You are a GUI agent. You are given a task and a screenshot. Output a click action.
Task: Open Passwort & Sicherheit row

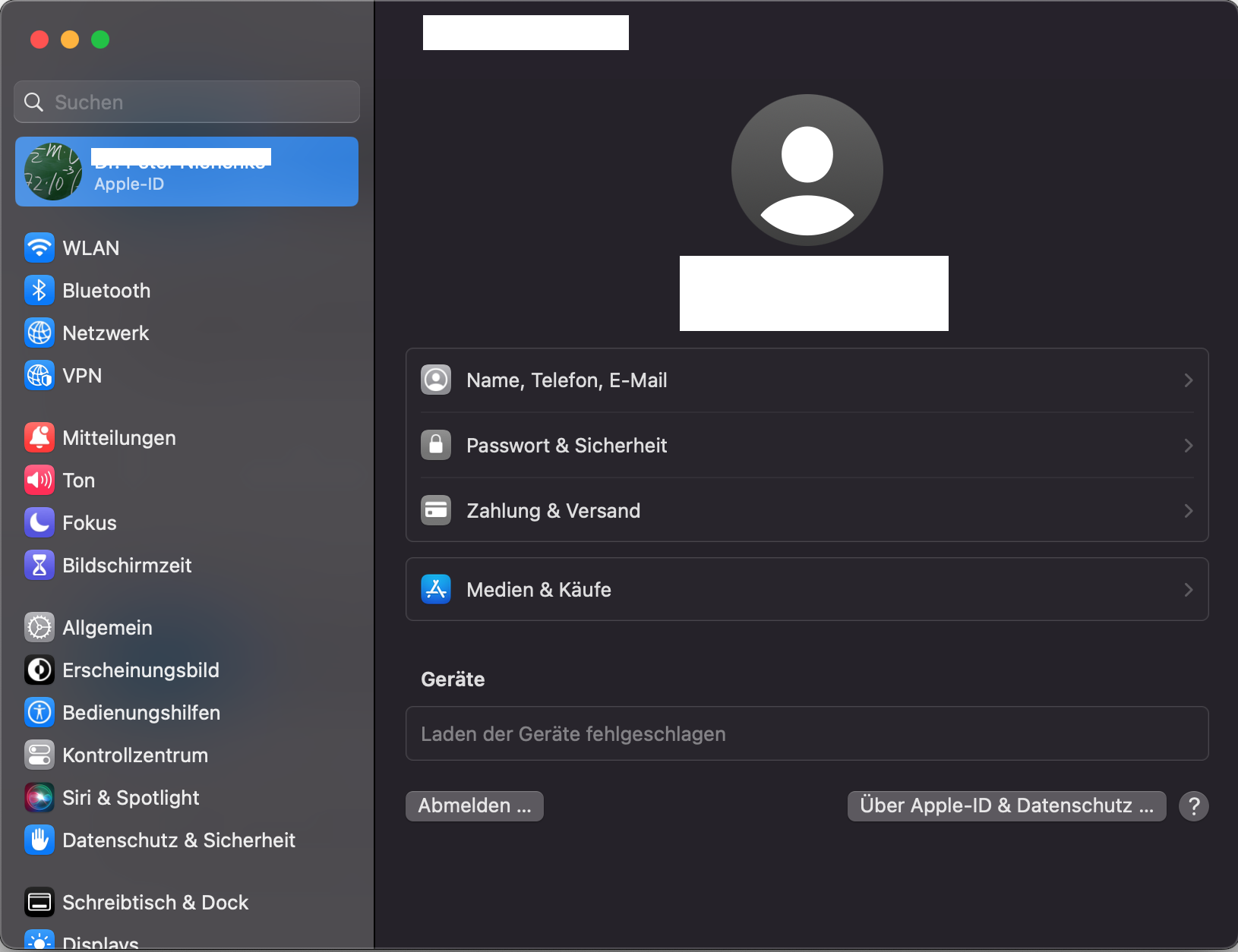pyautogui.click(x=807, y=445)
